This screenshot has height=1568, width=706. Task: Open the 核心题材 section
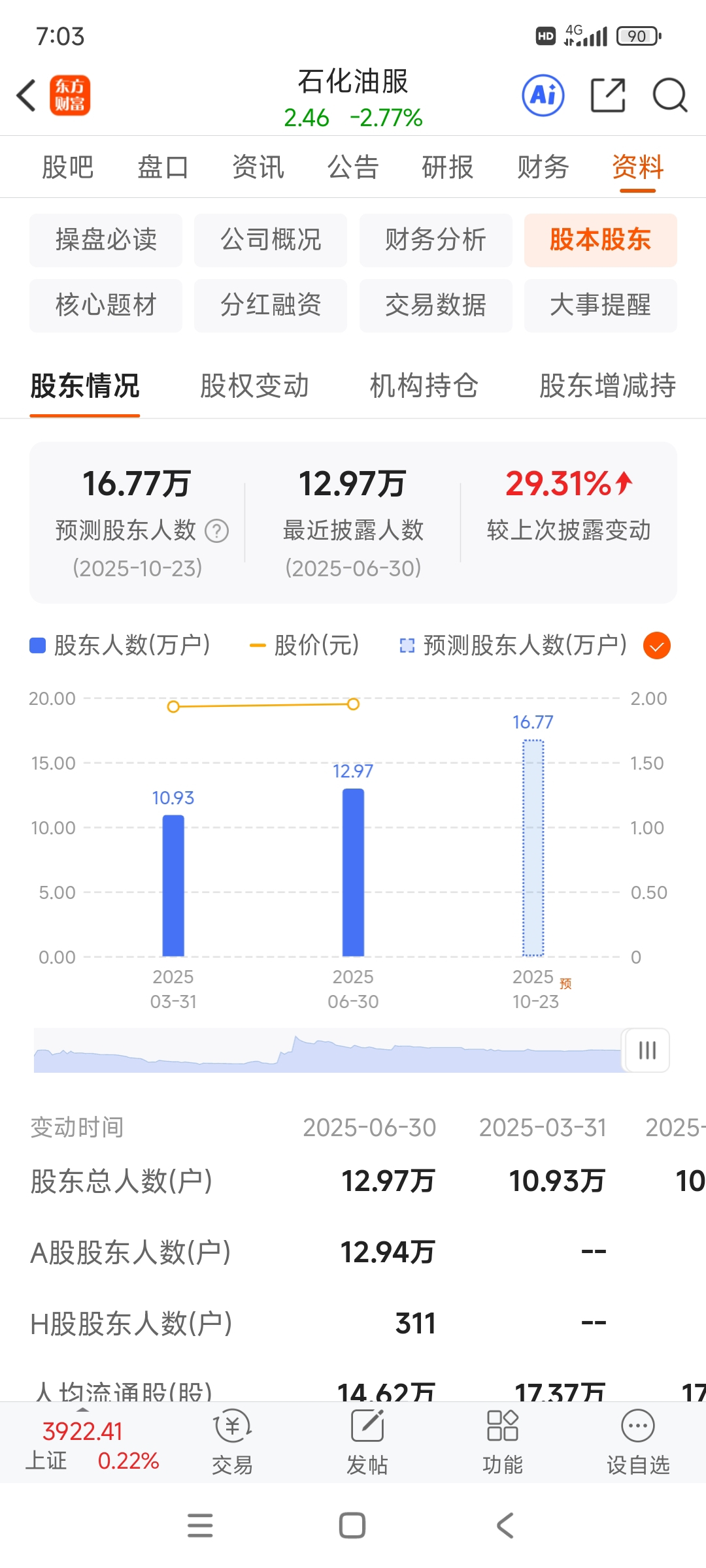pyautogui.click(x=106, y=306)
